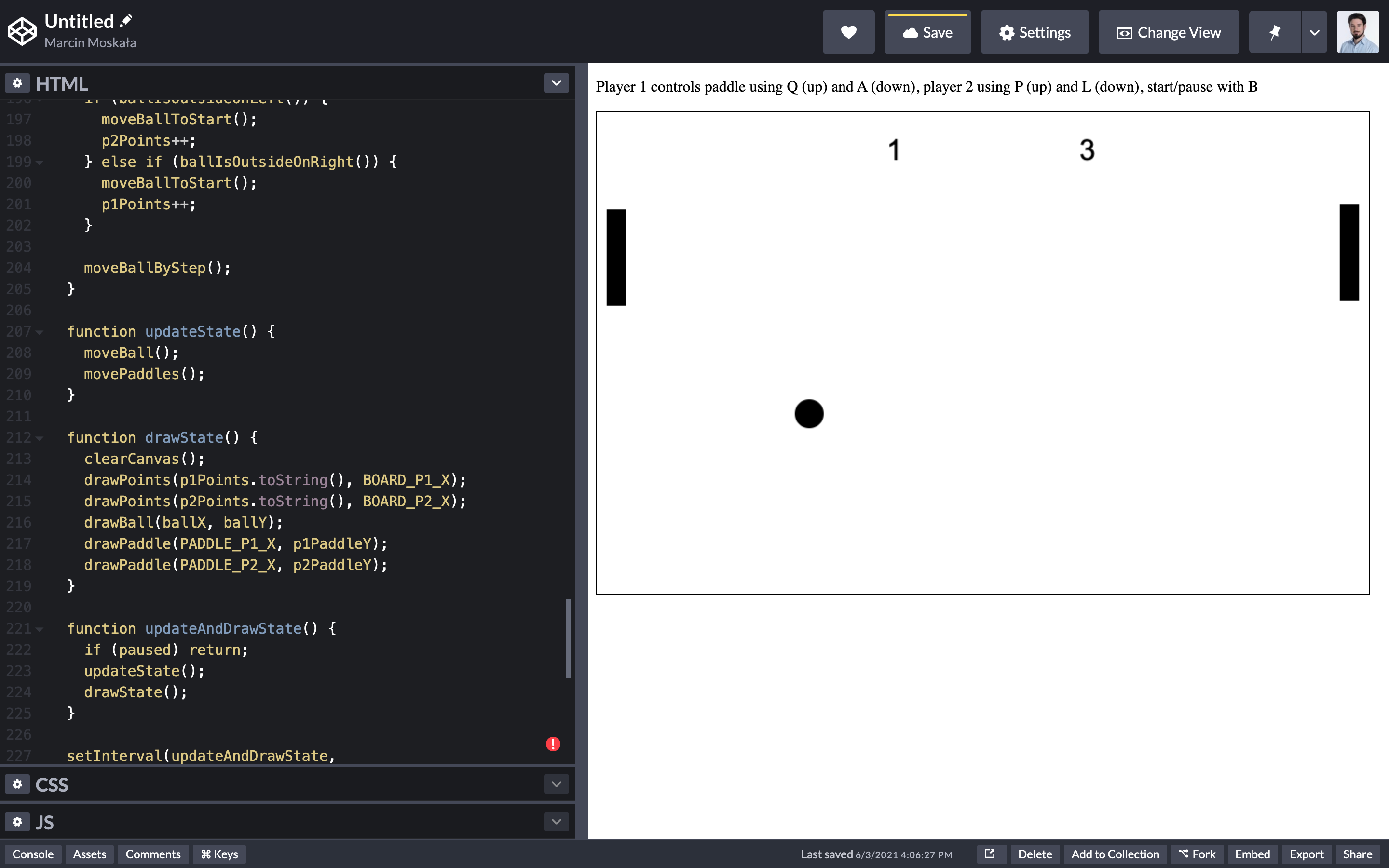
Task: Click the pencil icon to rename Untitled
Action: 126,21
